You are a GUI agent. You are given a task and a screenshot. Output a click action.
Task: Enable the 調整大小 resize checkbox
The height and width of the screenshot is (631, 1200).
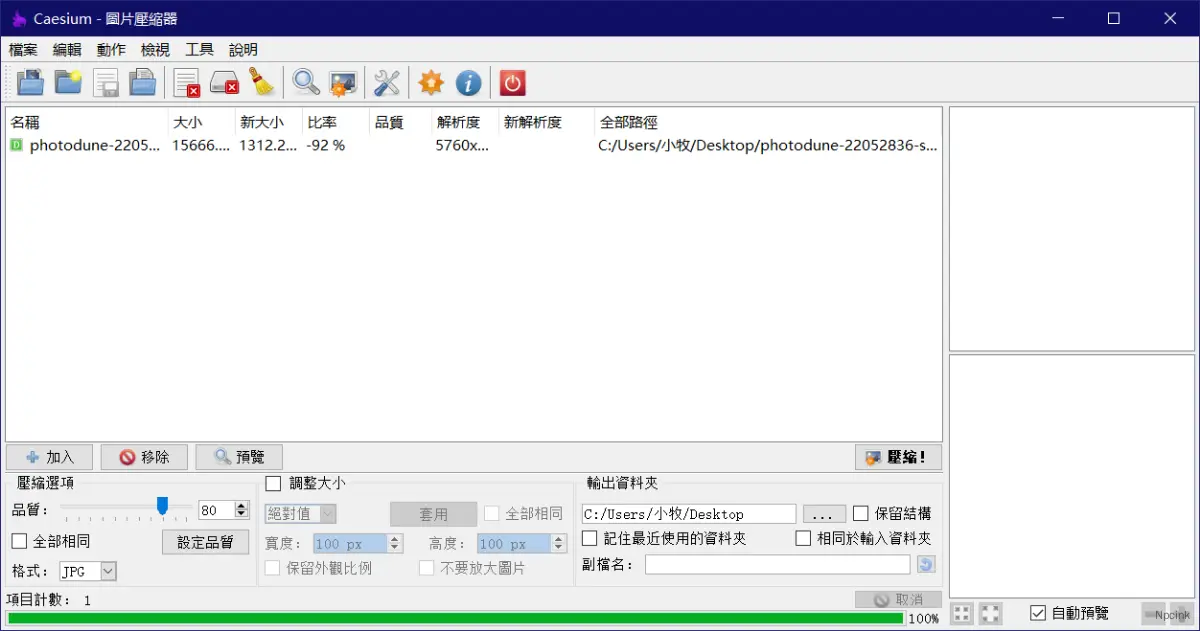click(x=273, y=484)
